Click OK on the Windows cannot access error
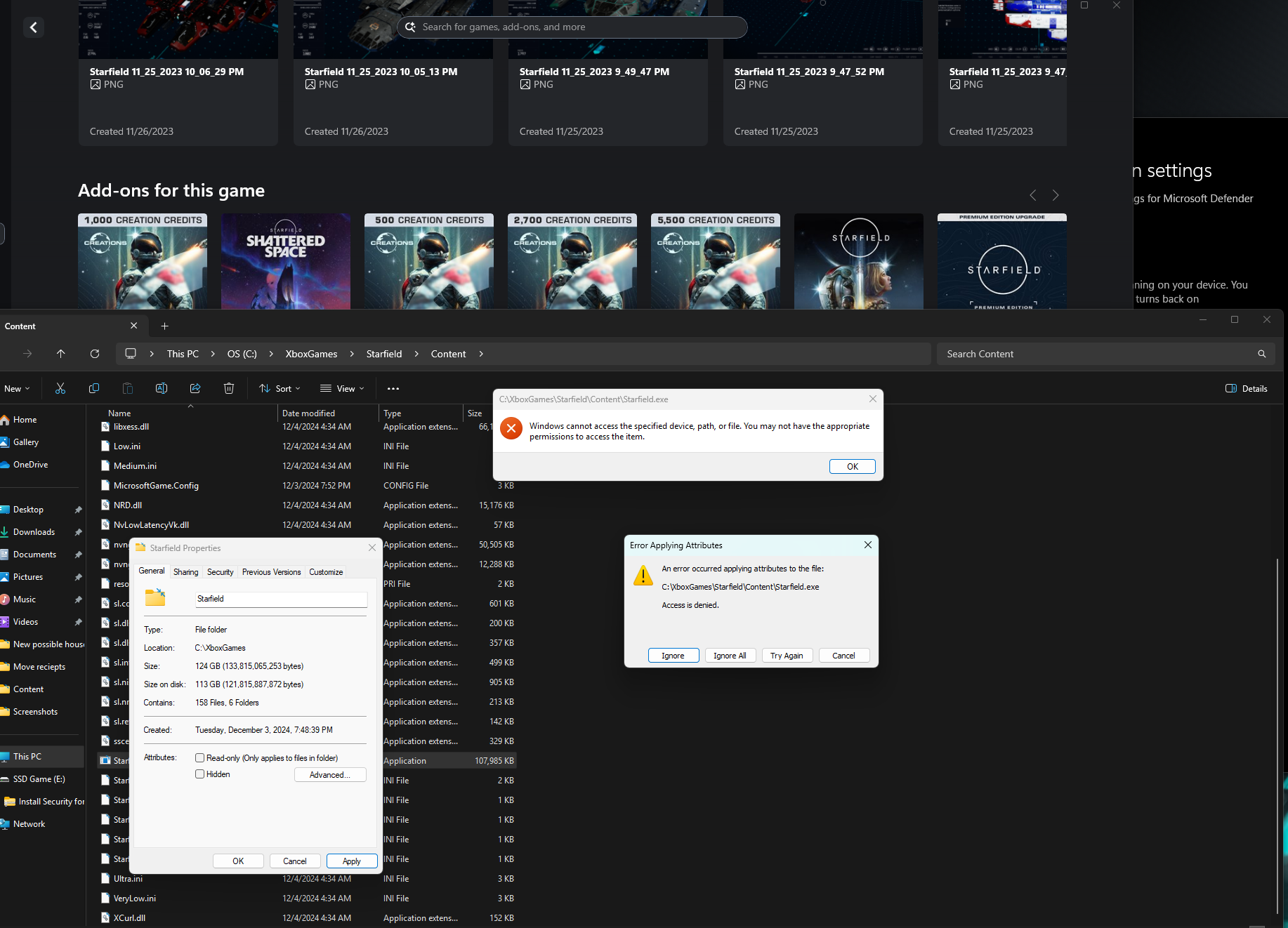 point(853,467)
